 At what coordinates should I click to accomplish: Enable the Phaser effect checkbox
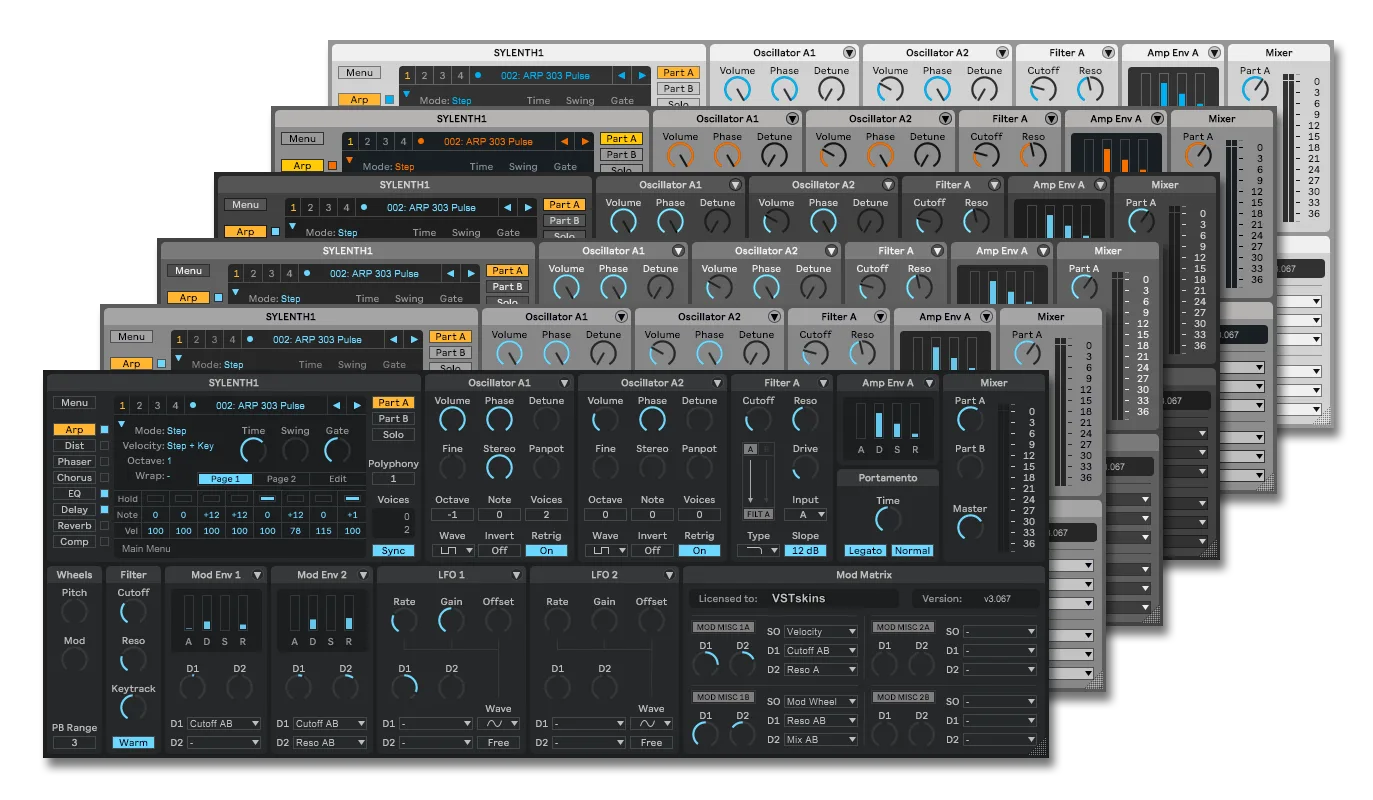[104, 462]
